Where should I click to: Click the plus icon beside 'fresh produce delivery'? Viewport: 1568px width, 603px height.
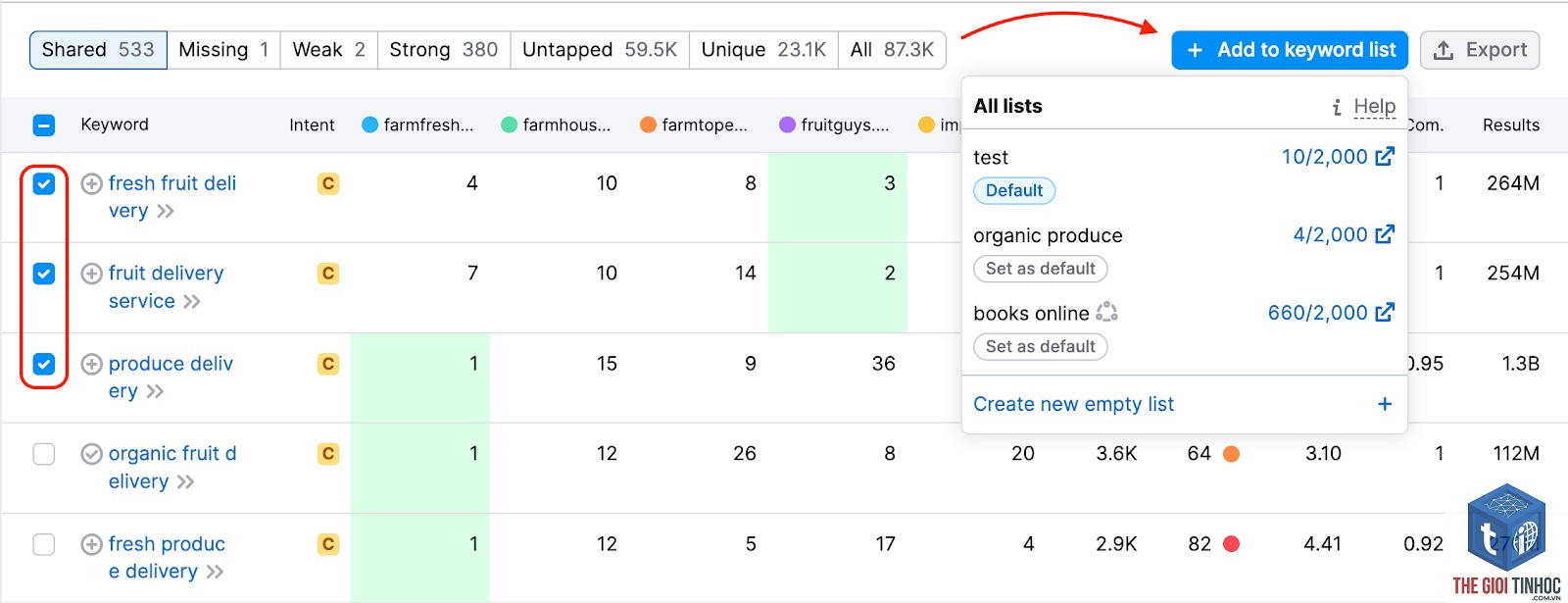tap(91, 544)
